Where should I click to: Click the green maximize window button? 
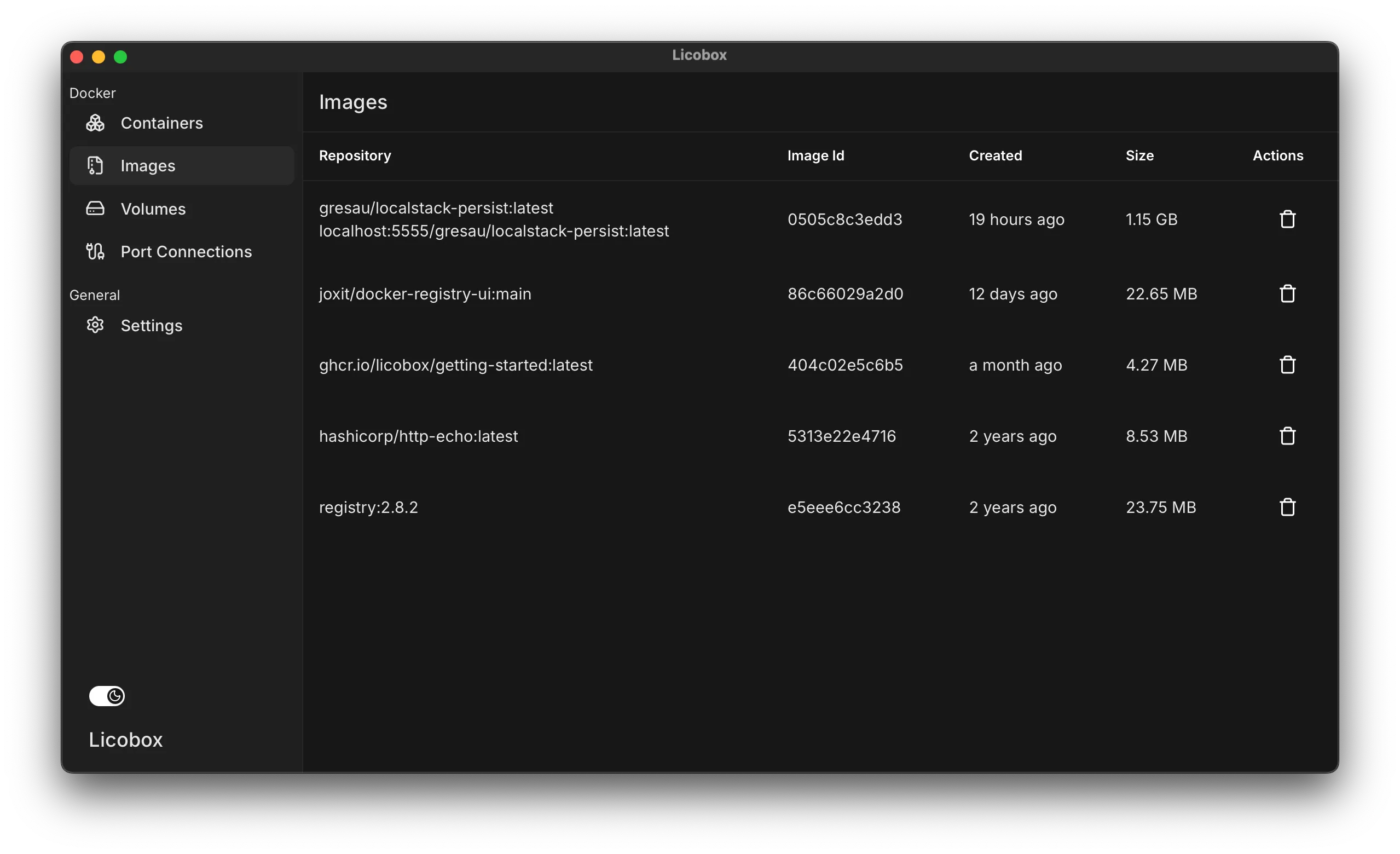click(x=120, y=56)
